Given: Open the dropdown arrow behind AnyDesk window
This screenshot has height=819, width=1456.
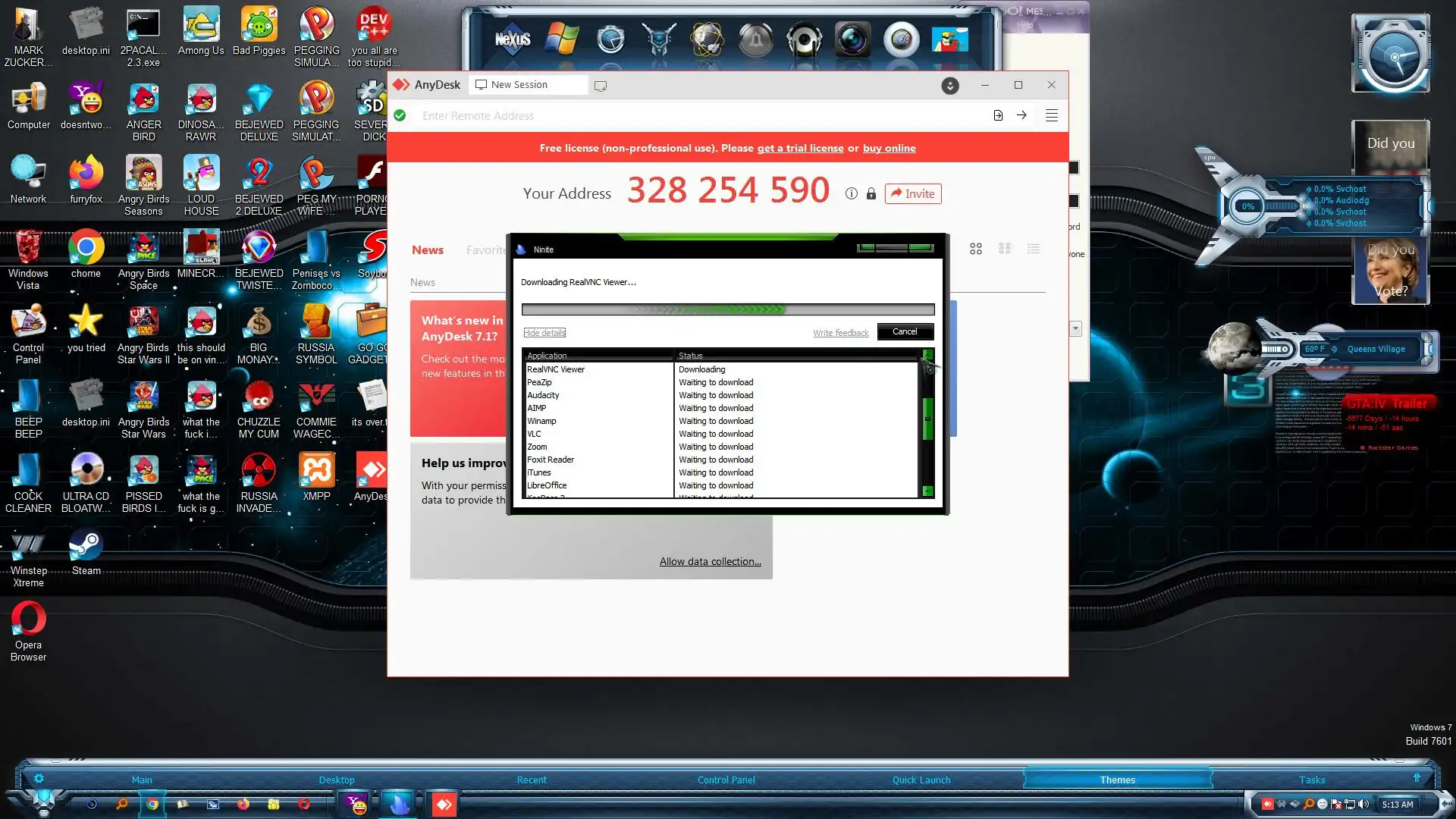Looking at the screenshot, I should tap(1075, 328).
